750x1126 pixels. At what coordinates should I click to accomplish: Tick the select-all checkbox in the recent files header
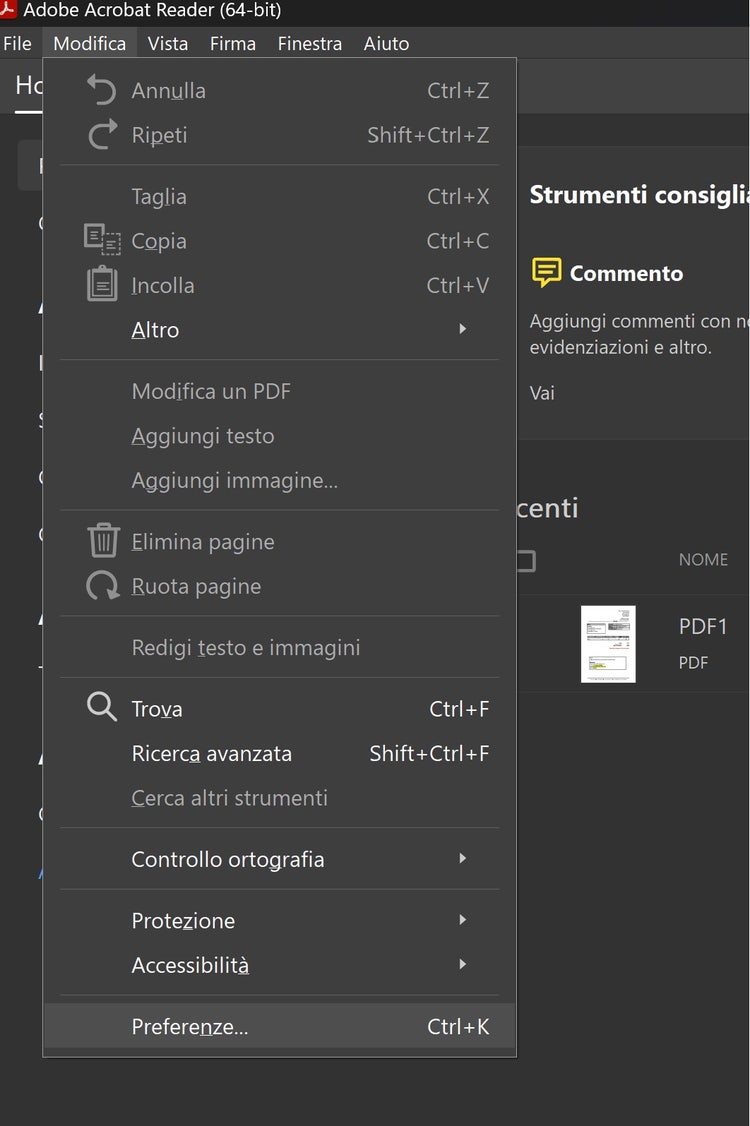526,560
